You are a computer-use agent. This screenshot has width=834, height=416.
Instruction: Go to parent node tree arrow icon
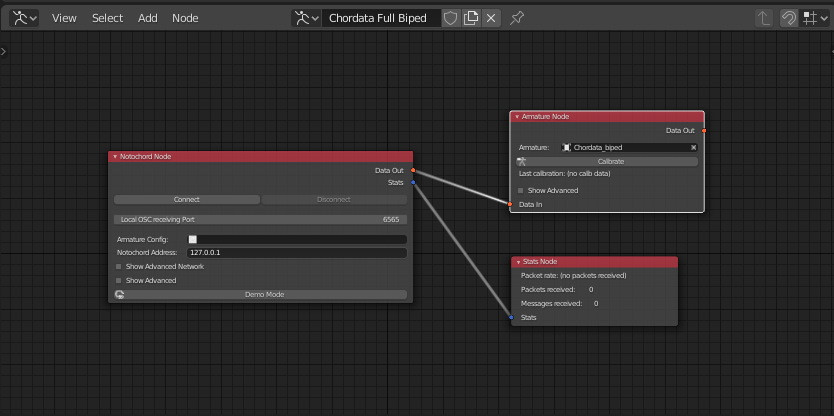pos(764,18)
